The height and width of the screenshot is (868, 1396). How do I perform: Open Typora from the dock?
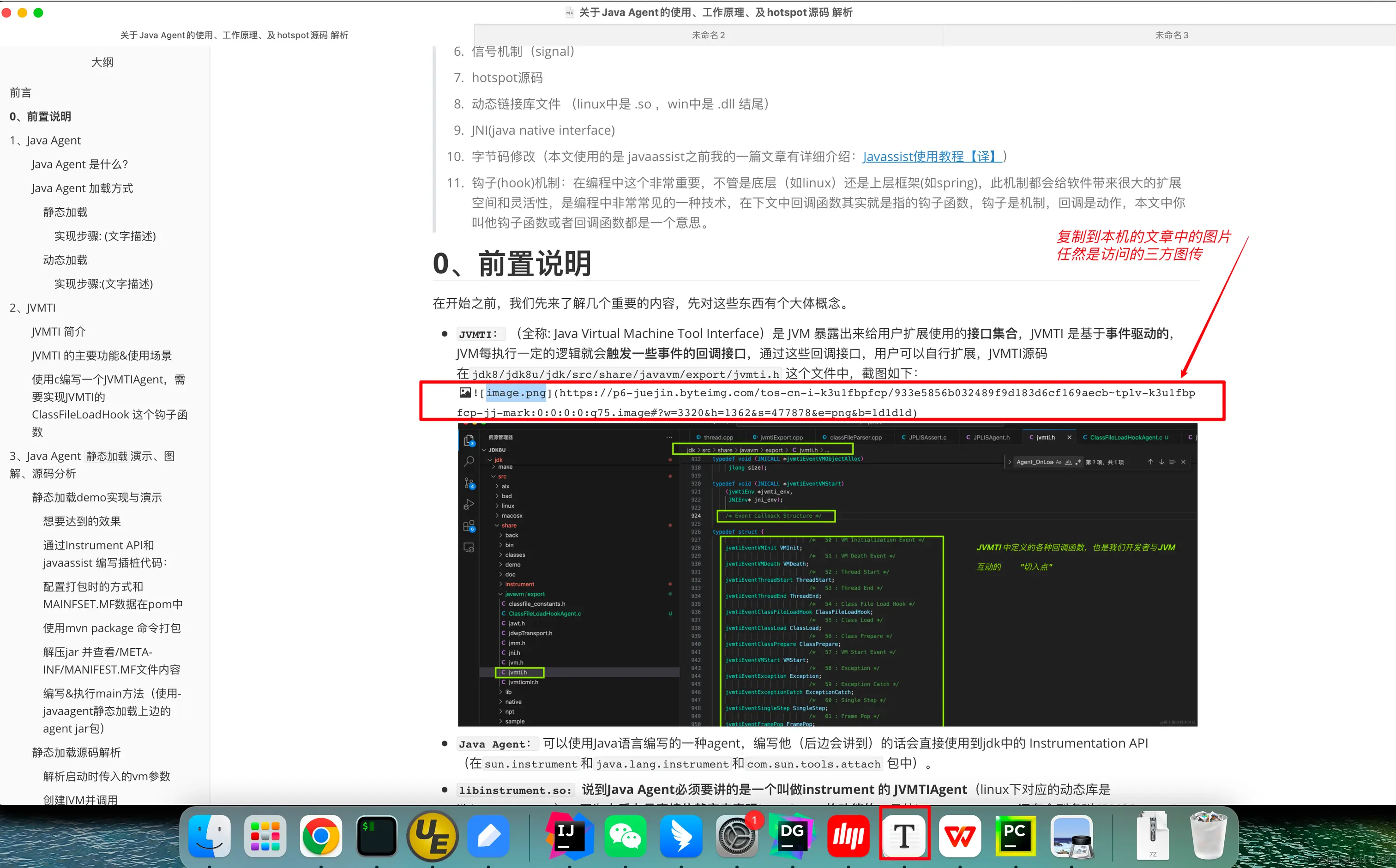point(904,836)
